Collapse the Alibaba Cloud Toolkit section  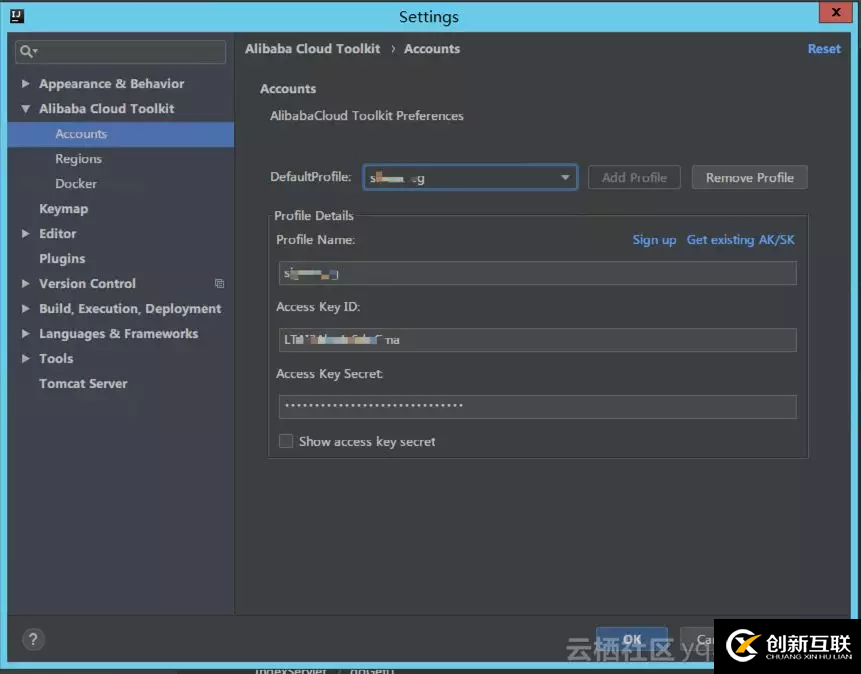[x=26, y=109]
